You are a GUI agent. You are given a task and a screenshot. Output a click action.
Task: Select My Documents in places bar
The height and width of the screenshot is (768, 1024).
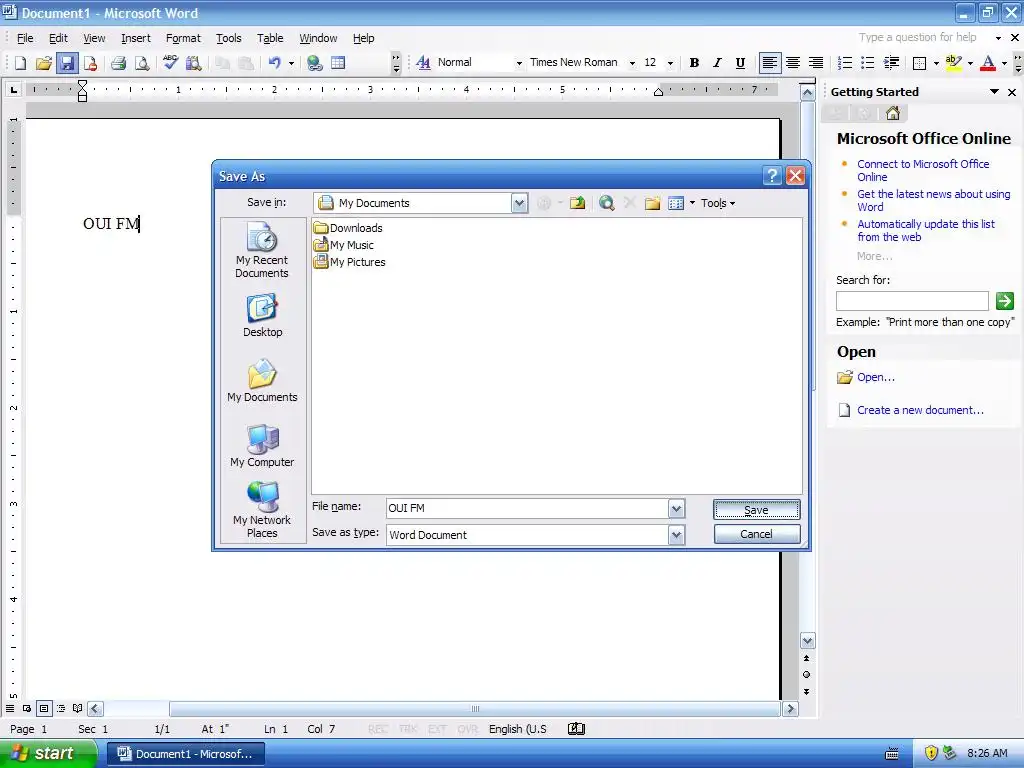(x=263, y=380)
